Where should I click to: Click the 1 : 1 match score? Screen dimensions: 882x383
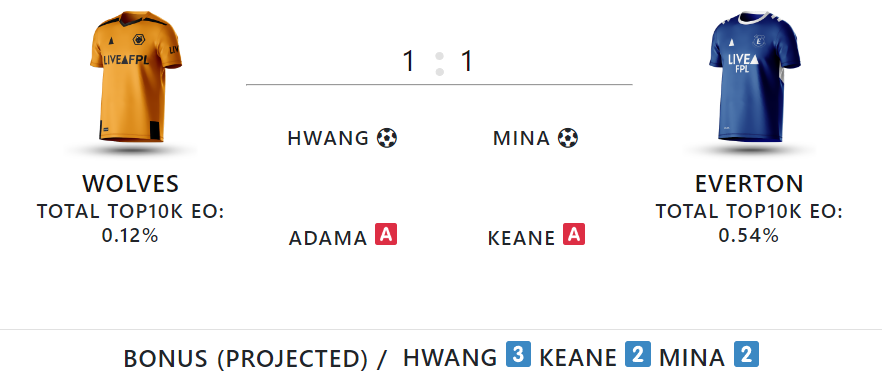pyautogui.click(x=439, y=62)
